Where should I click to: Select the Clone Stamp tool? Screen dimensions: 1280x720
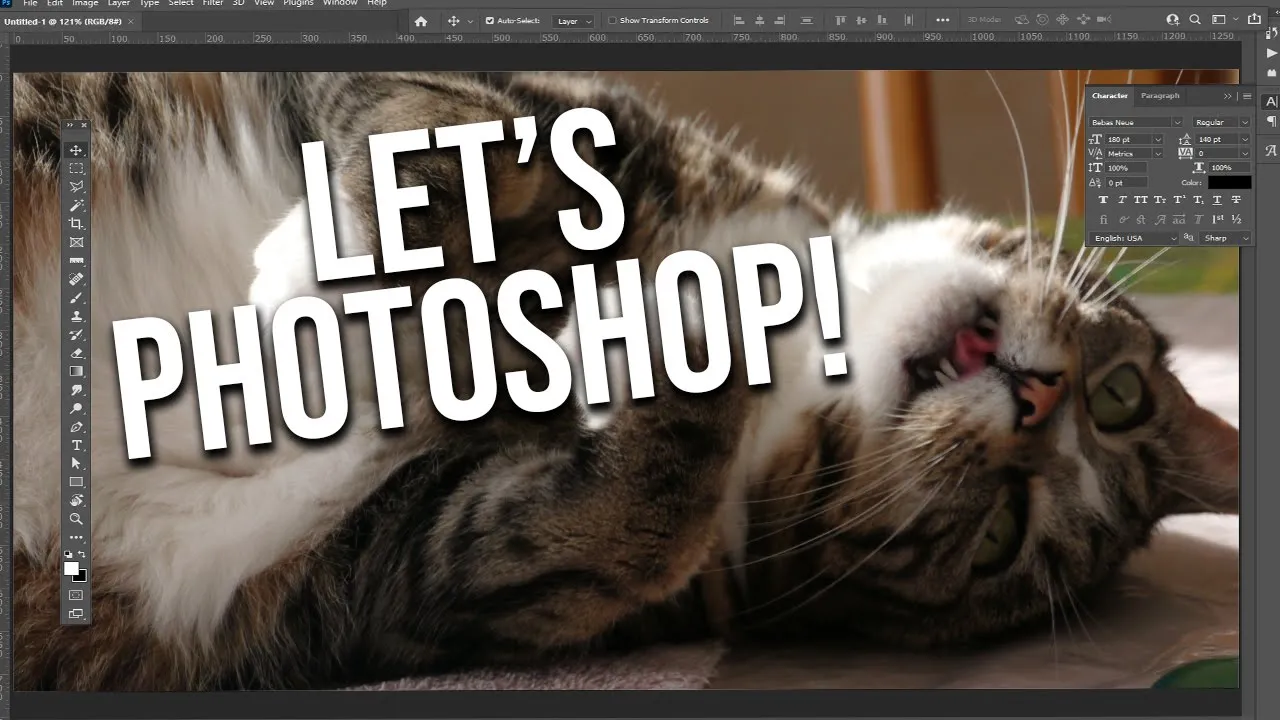point(76,316)
